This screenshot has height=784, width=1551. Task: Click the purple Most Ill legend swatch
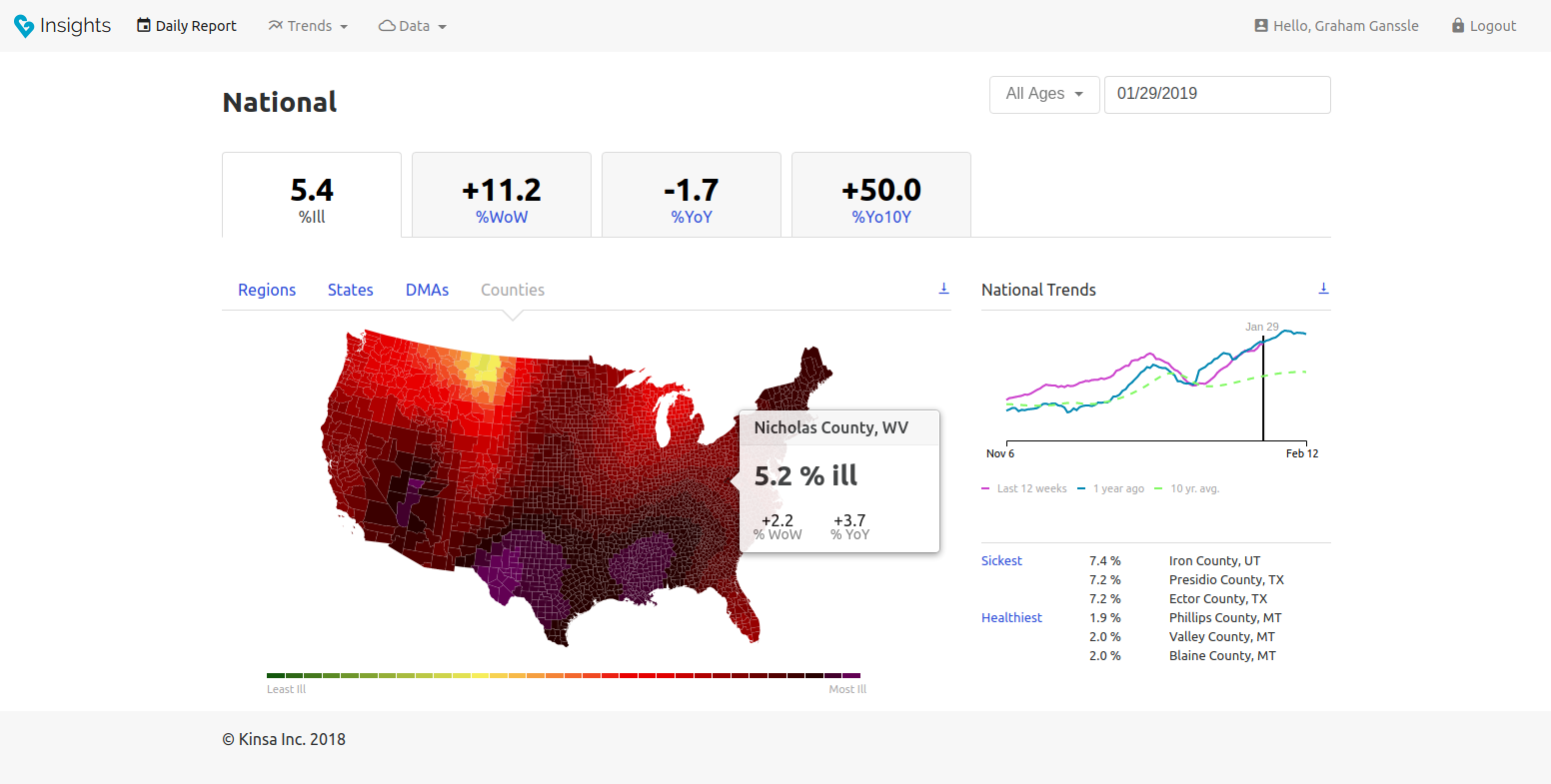tap(851, 676)
